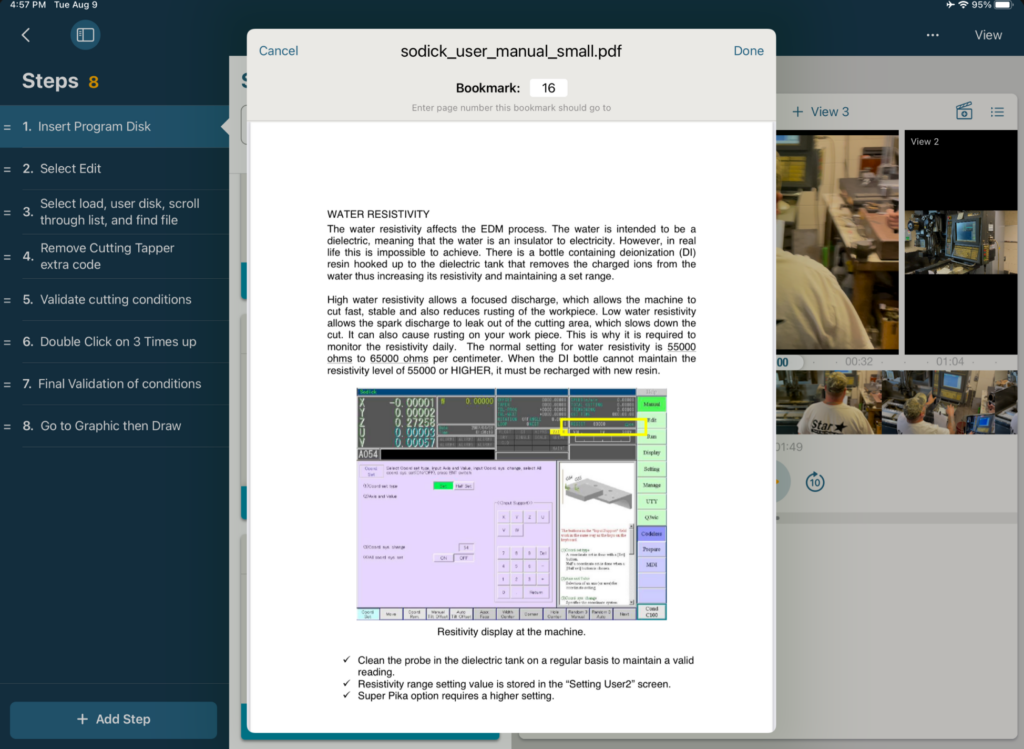Select step 5 Validate cutting conditions
1024x749 pixels.
tap(114, 300)
